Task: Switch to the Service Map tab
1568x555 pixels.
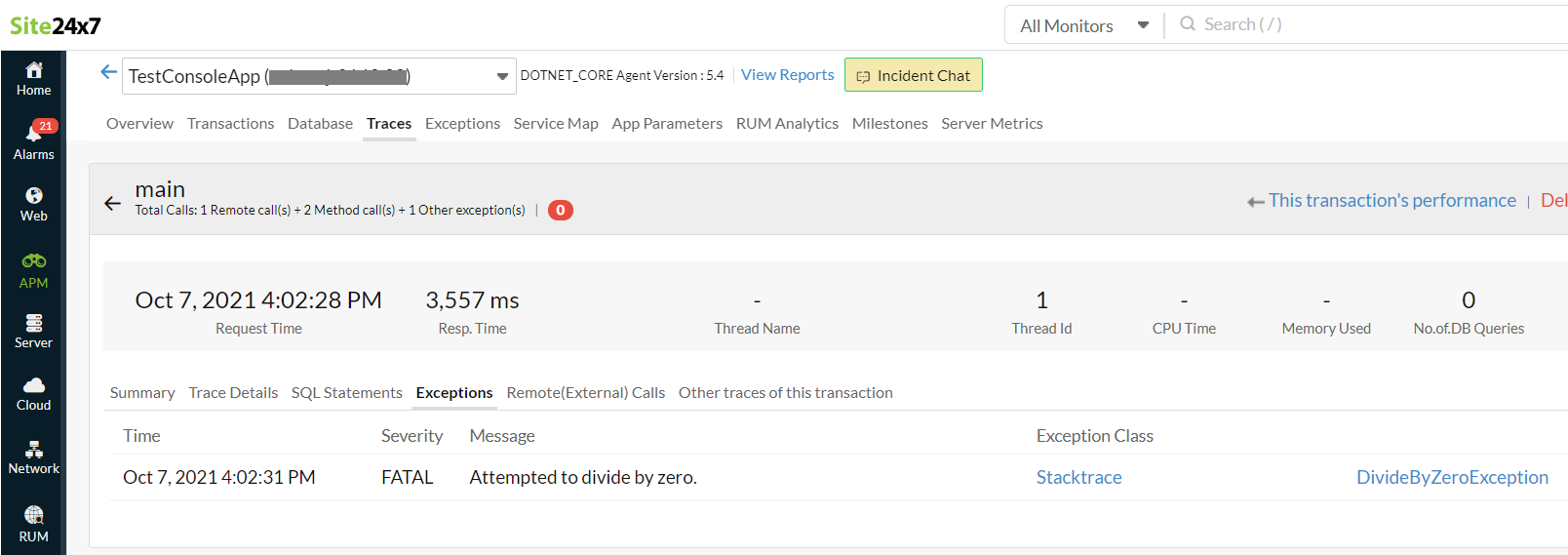Action: click(x=555, y=123)
